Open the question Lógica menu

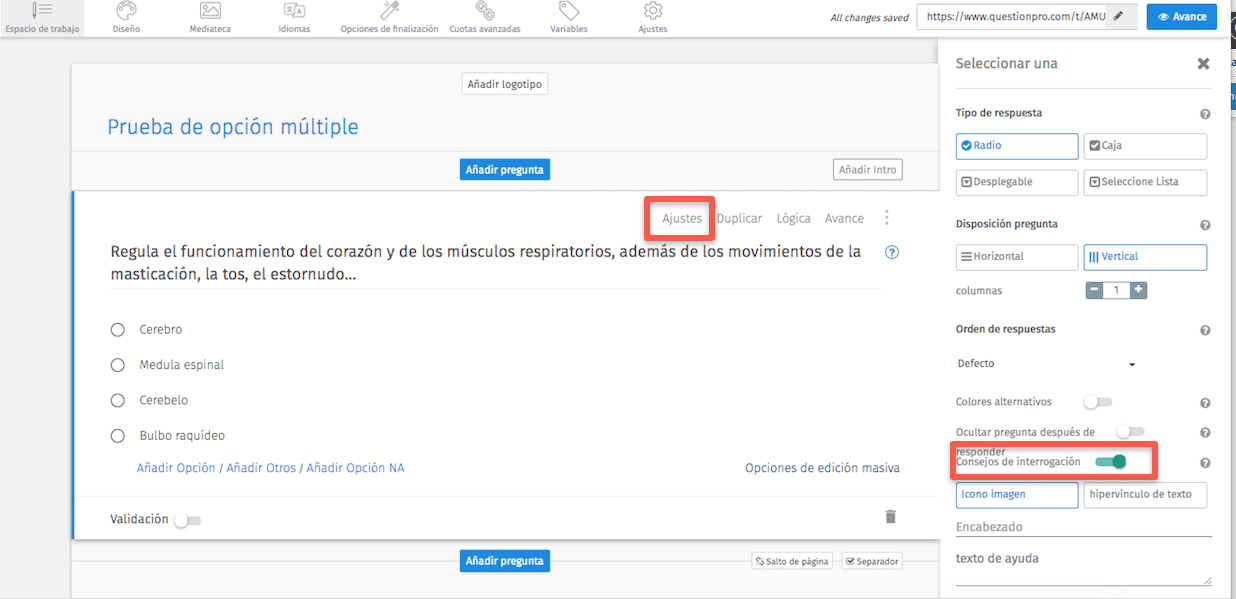[794, 219]
